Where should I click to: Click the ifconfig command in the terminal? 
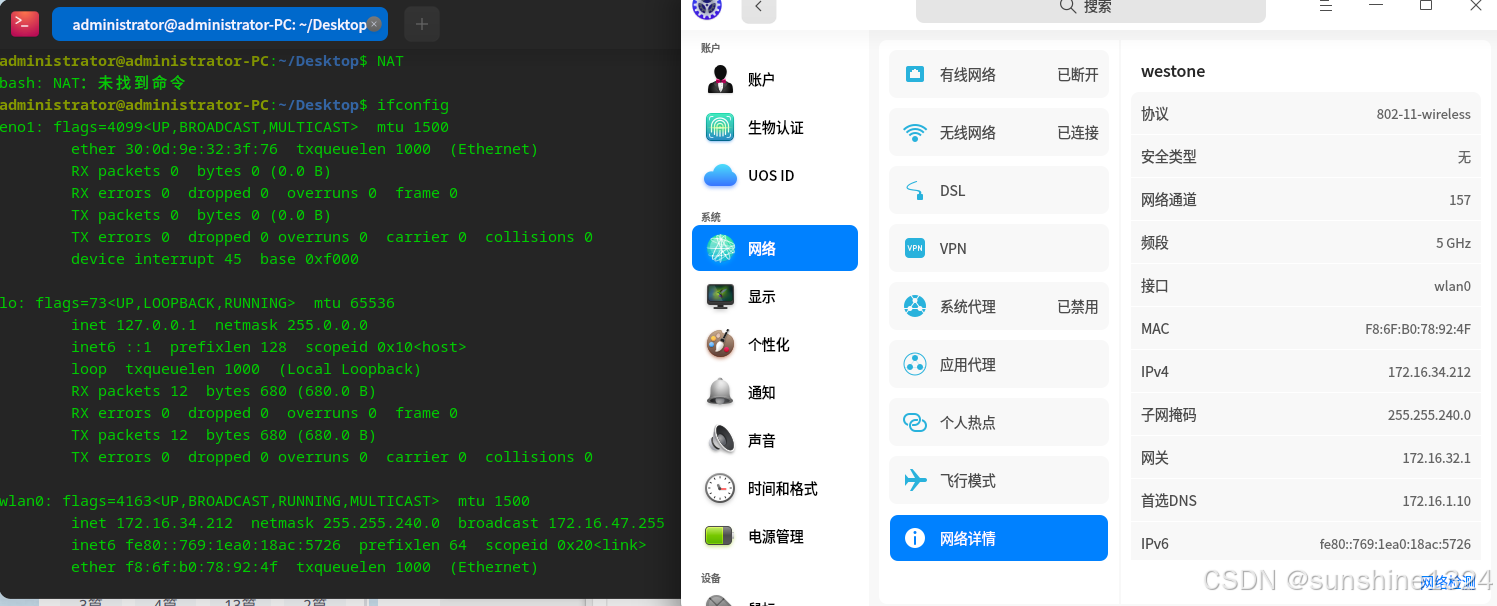[413, 105]
